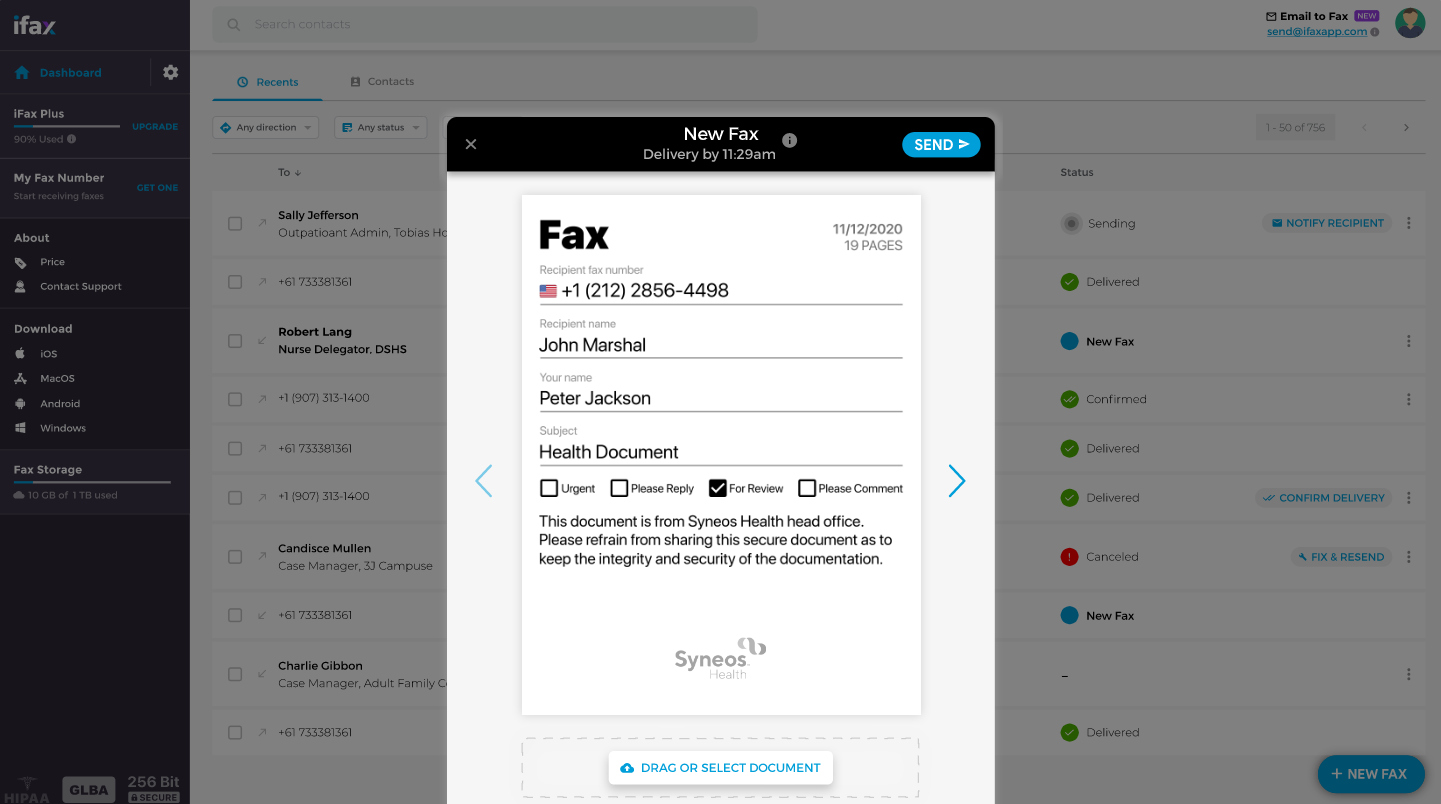Open the Any status filter dropdown
The image size is (1441, 804).
[380, 128]
